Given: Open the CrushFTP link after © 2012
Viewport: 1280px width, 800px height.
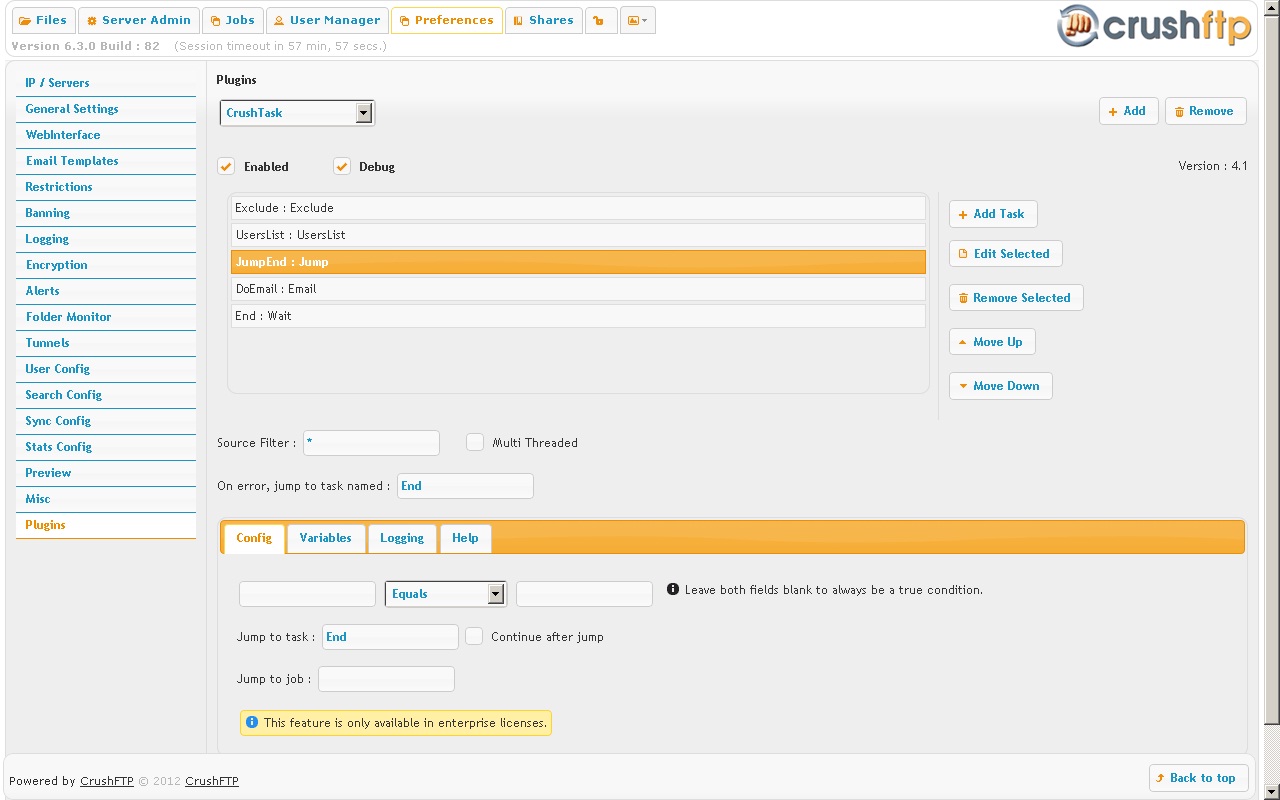Looking at the screenshot, I should [x=212, y=781].
